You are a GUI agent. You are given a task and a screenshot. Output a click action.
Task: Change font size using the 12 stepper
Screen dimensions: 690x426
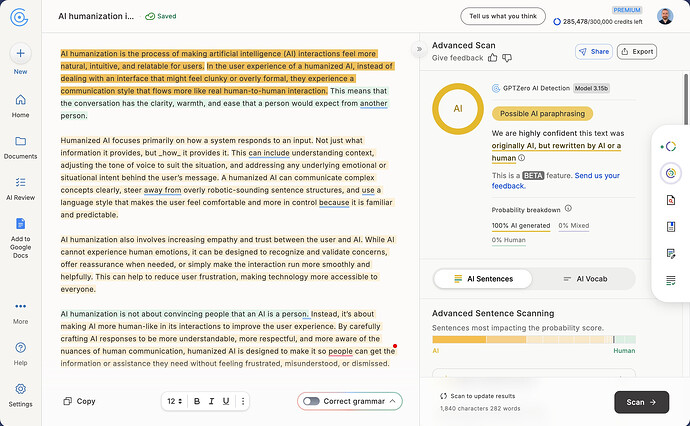tap(175, 401)
